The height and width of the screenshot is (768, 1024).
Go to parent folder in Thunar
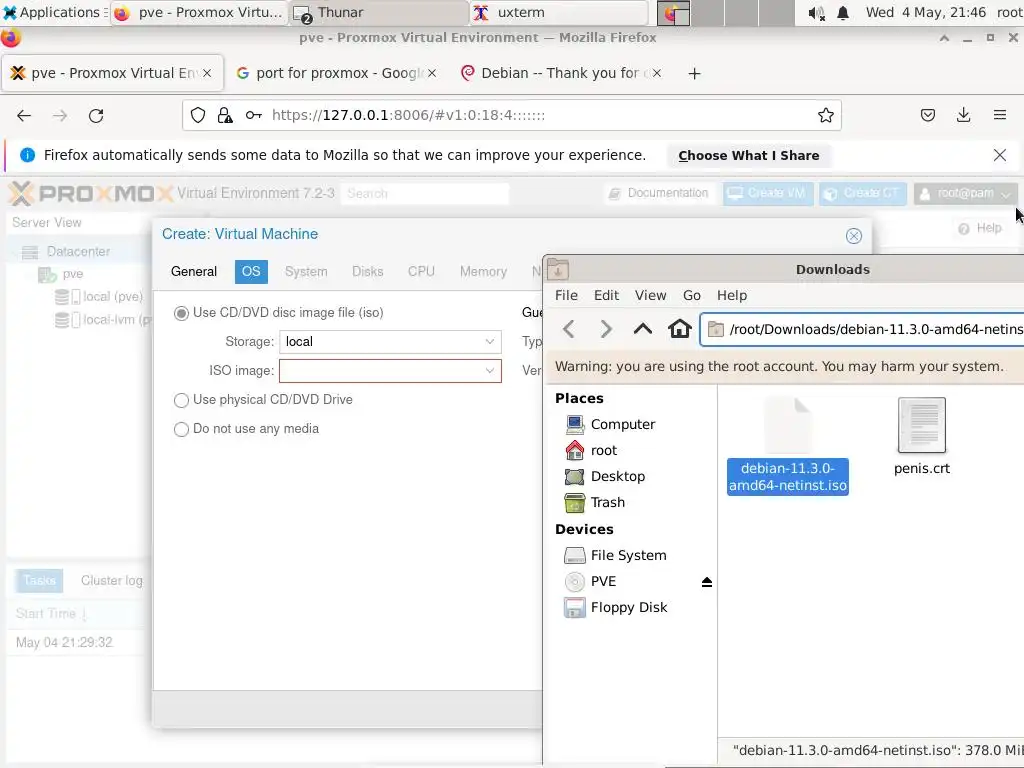click(643, 328)
